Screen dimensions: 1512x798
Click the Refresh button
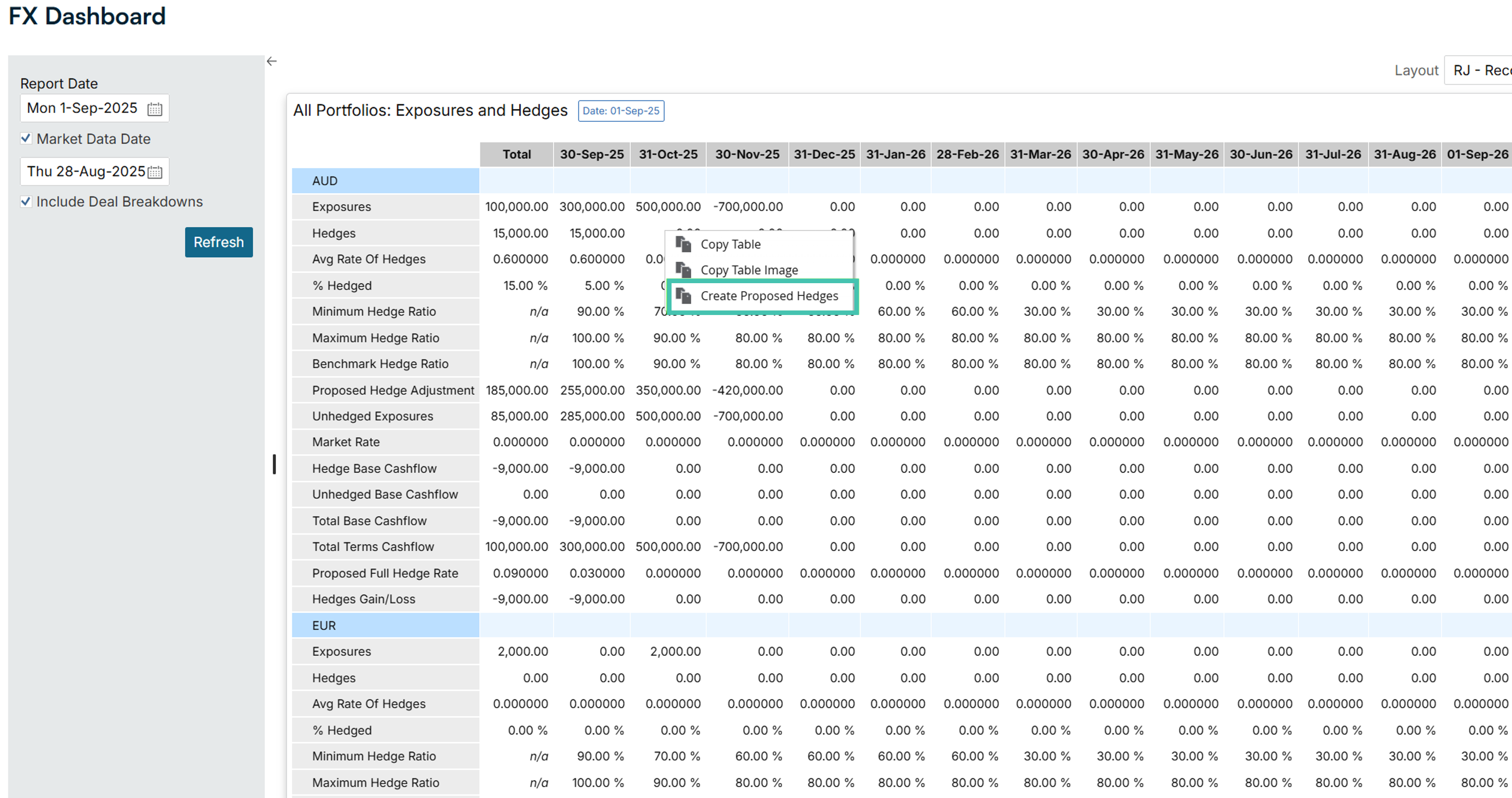click(219, 242)
